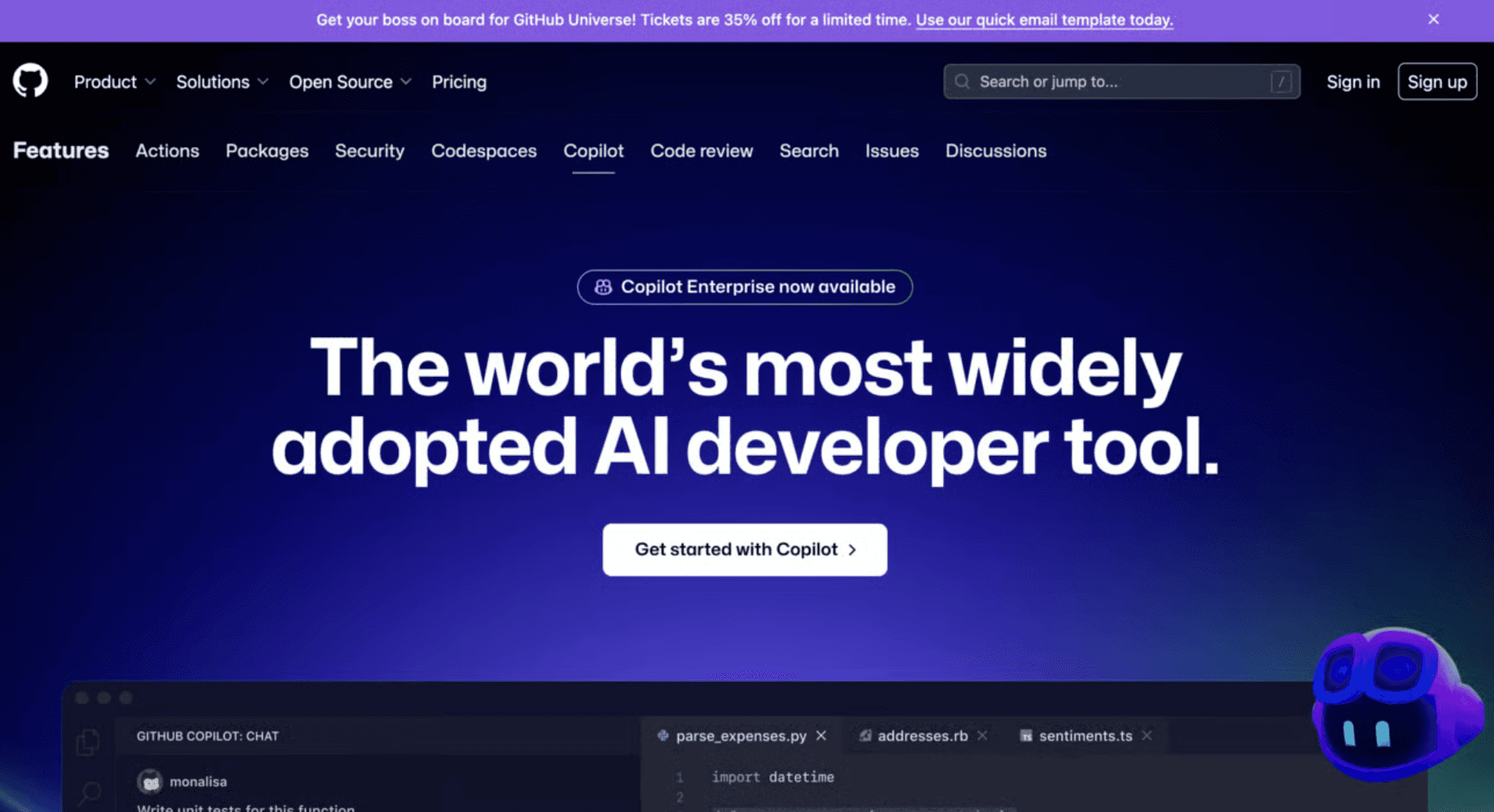This screenshot has height=812, width=1494.
Task: Go to the Pricing page
Action: pyautogui.click(x=459, y=82)
